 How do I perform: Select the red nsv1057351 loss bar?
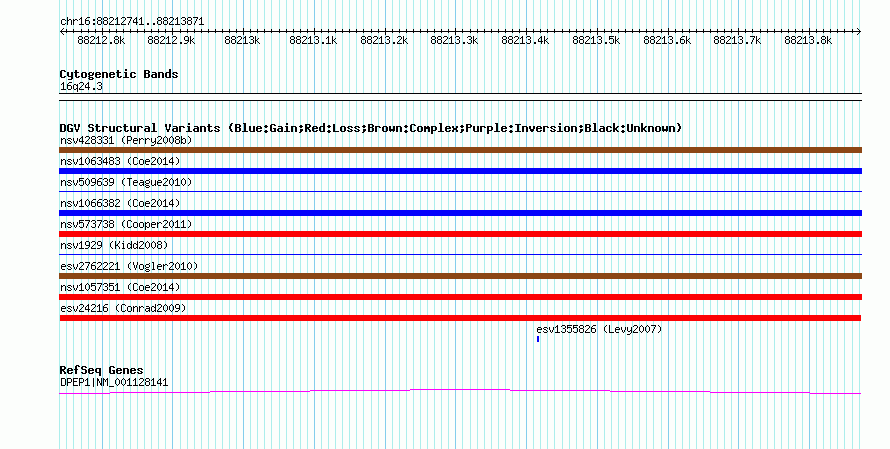coord(460,297)
